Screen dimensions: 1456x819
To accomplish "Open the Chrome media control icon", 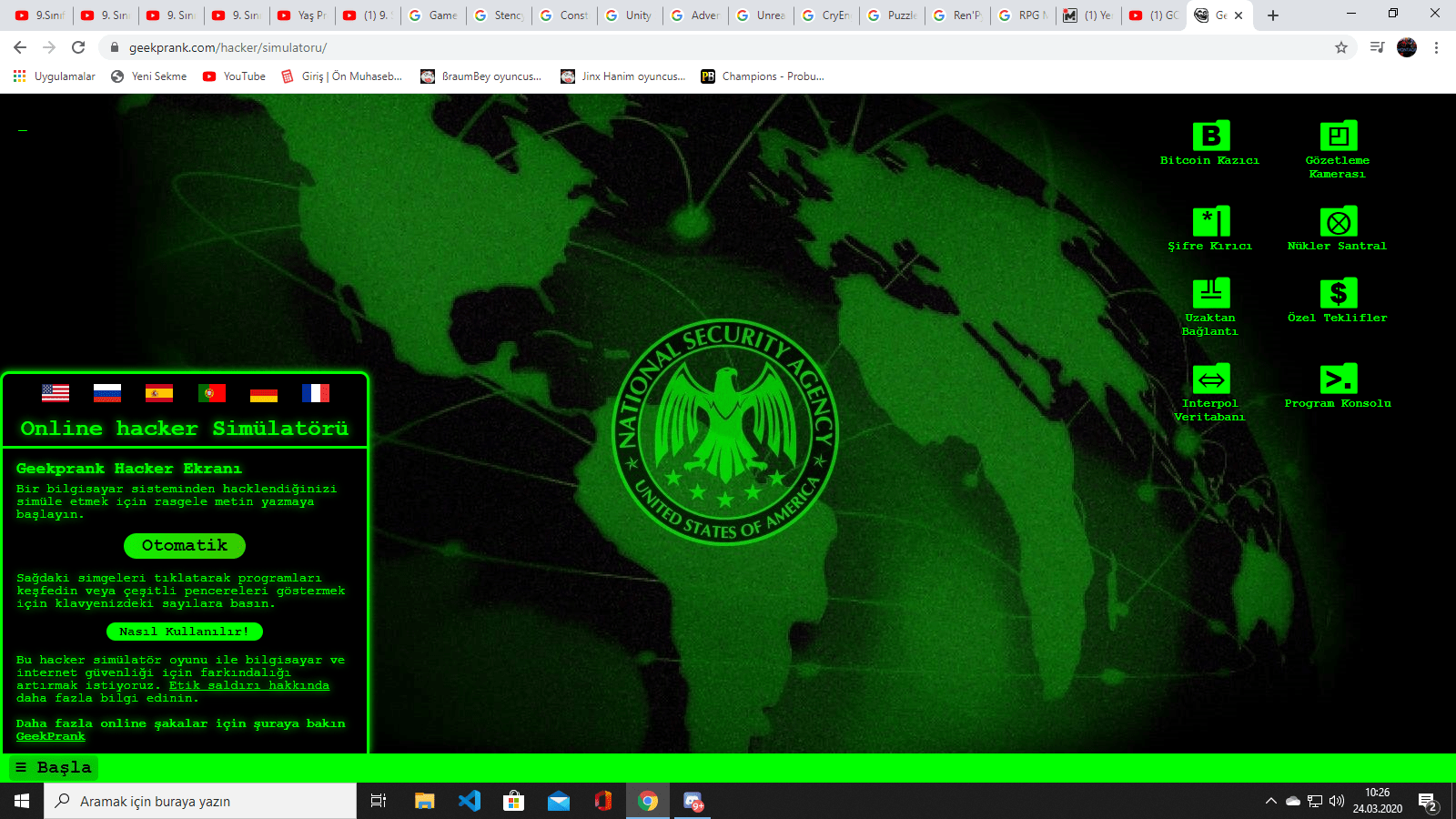I will [x=1377, y=47].
